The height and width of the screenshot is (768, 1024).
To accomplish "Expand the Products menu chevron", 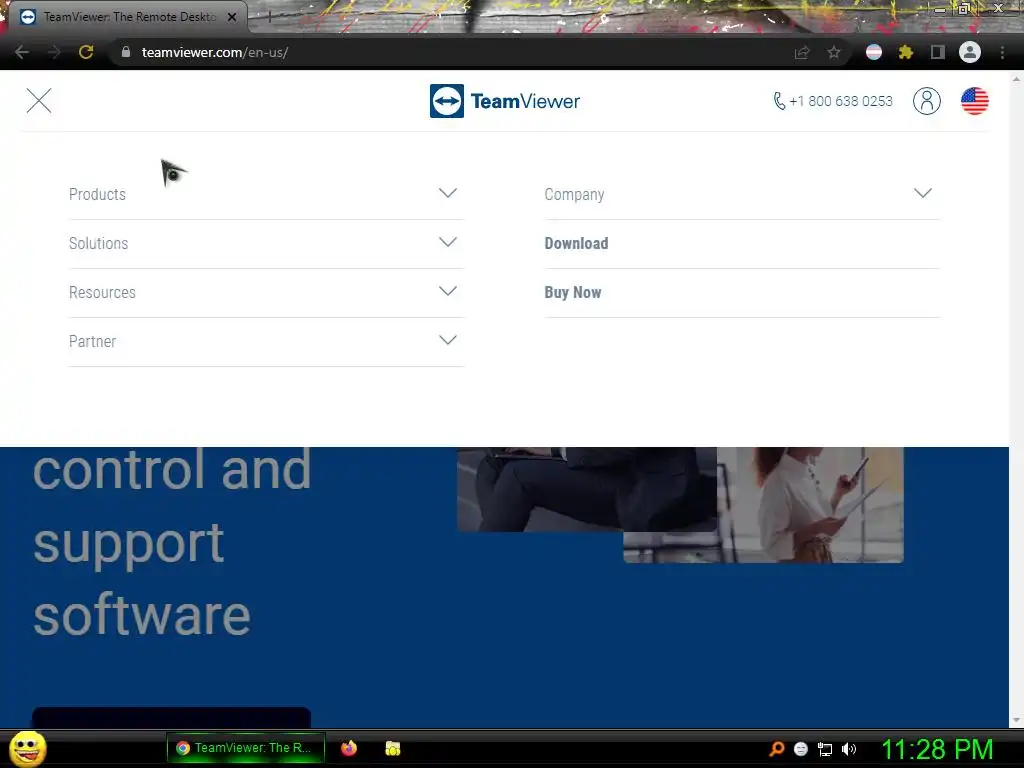I will click(448, 193).
